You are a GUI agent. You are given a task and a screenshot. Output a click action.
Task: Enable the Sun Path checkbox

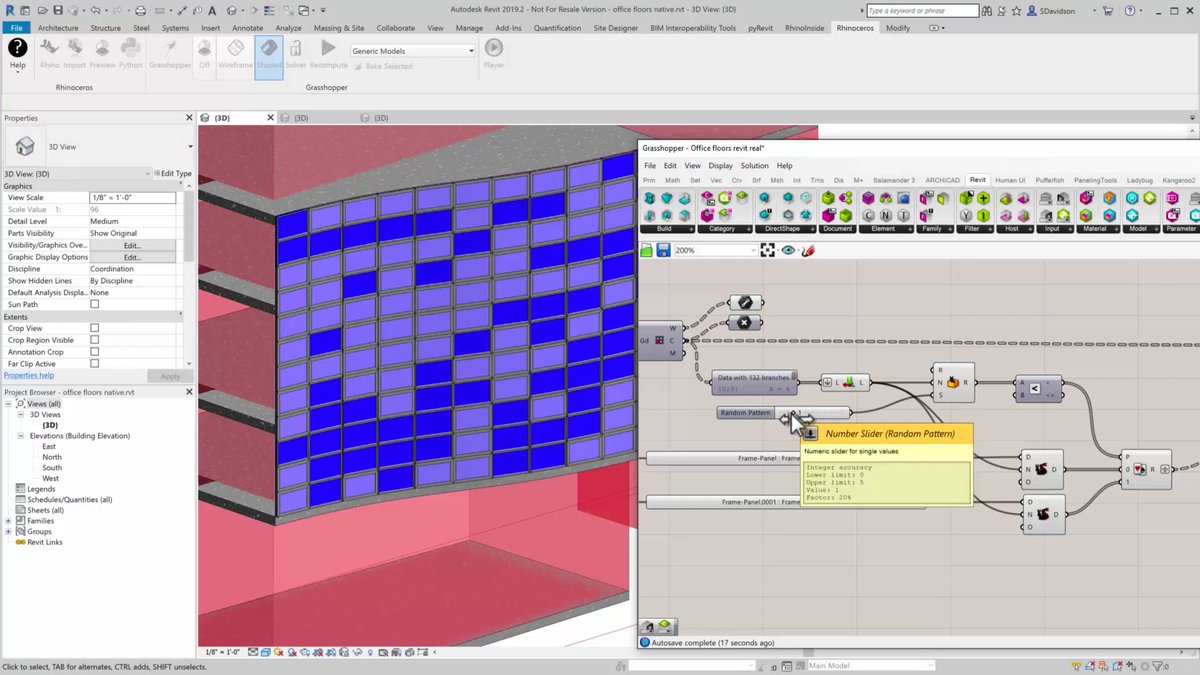point(95,304)
